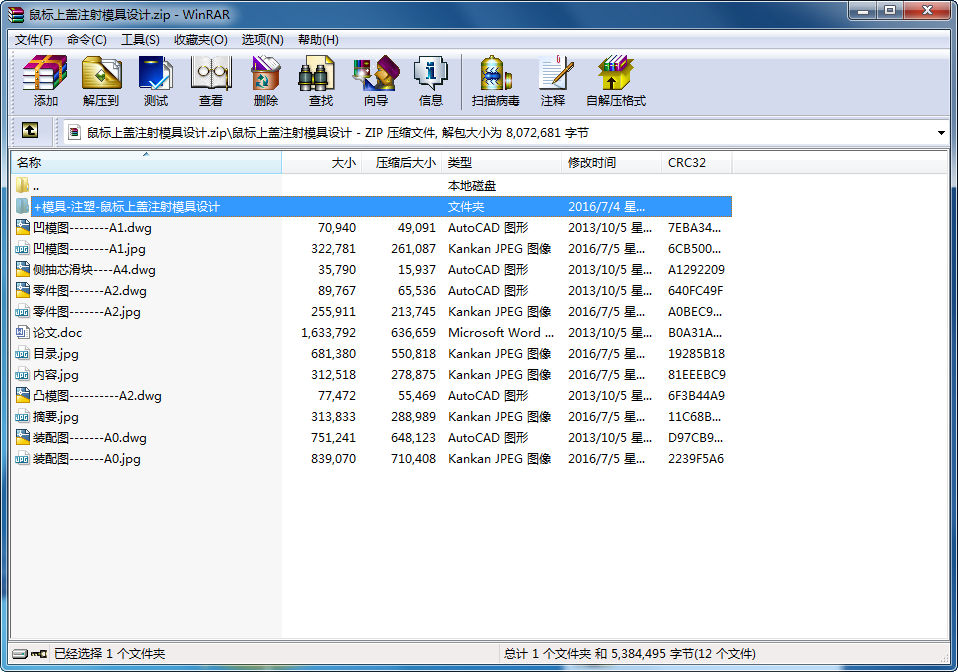The height and width of the screenshot is (672, 958).
Task: Click the Word icon of 论文.doc
Action: (x=23, y=332)
